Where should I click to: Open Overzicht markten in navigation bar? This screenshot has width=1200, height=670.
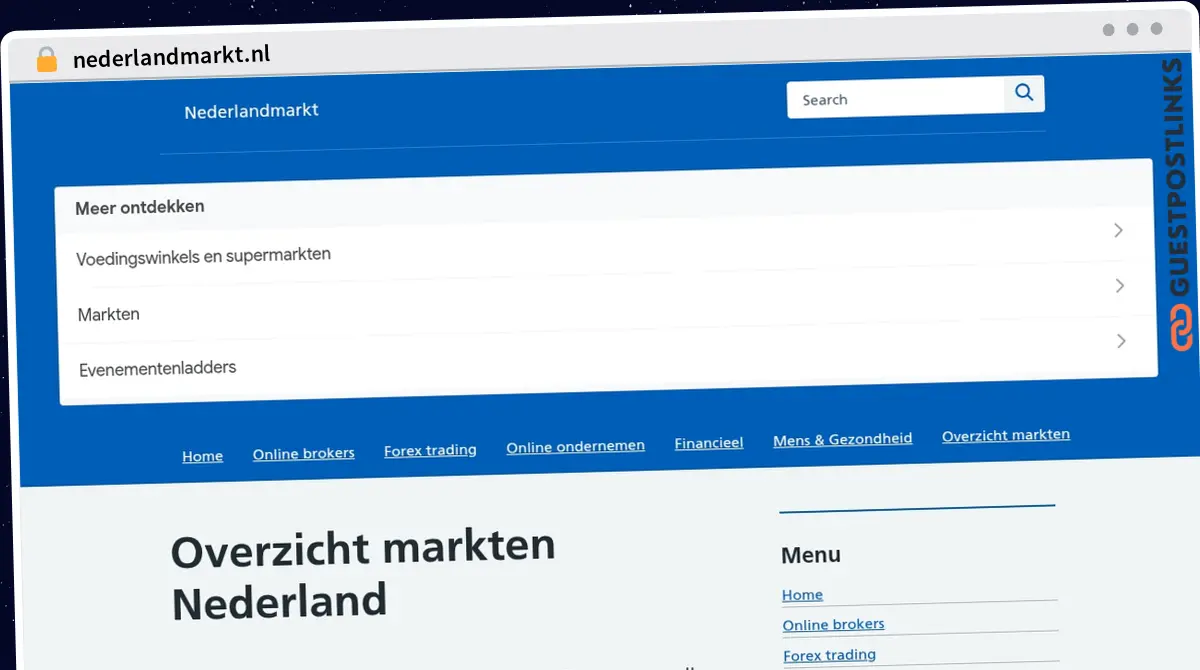1005,435
